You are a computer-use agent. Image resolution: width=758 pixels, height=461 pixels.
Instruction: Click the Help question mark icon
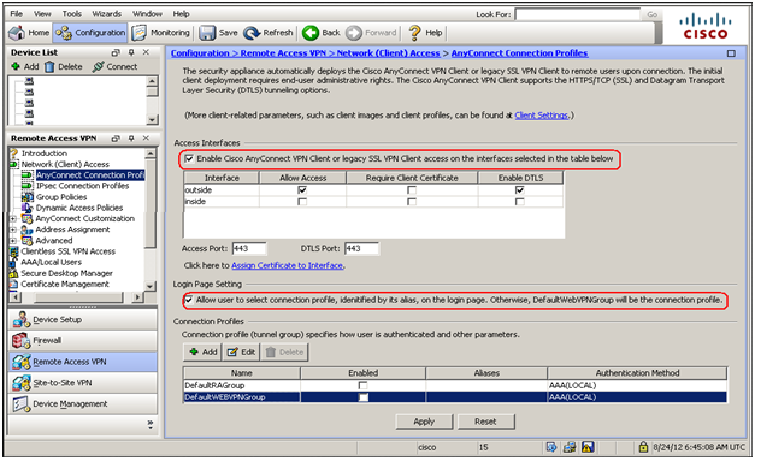pyautogui.click(x=414, y=33)
